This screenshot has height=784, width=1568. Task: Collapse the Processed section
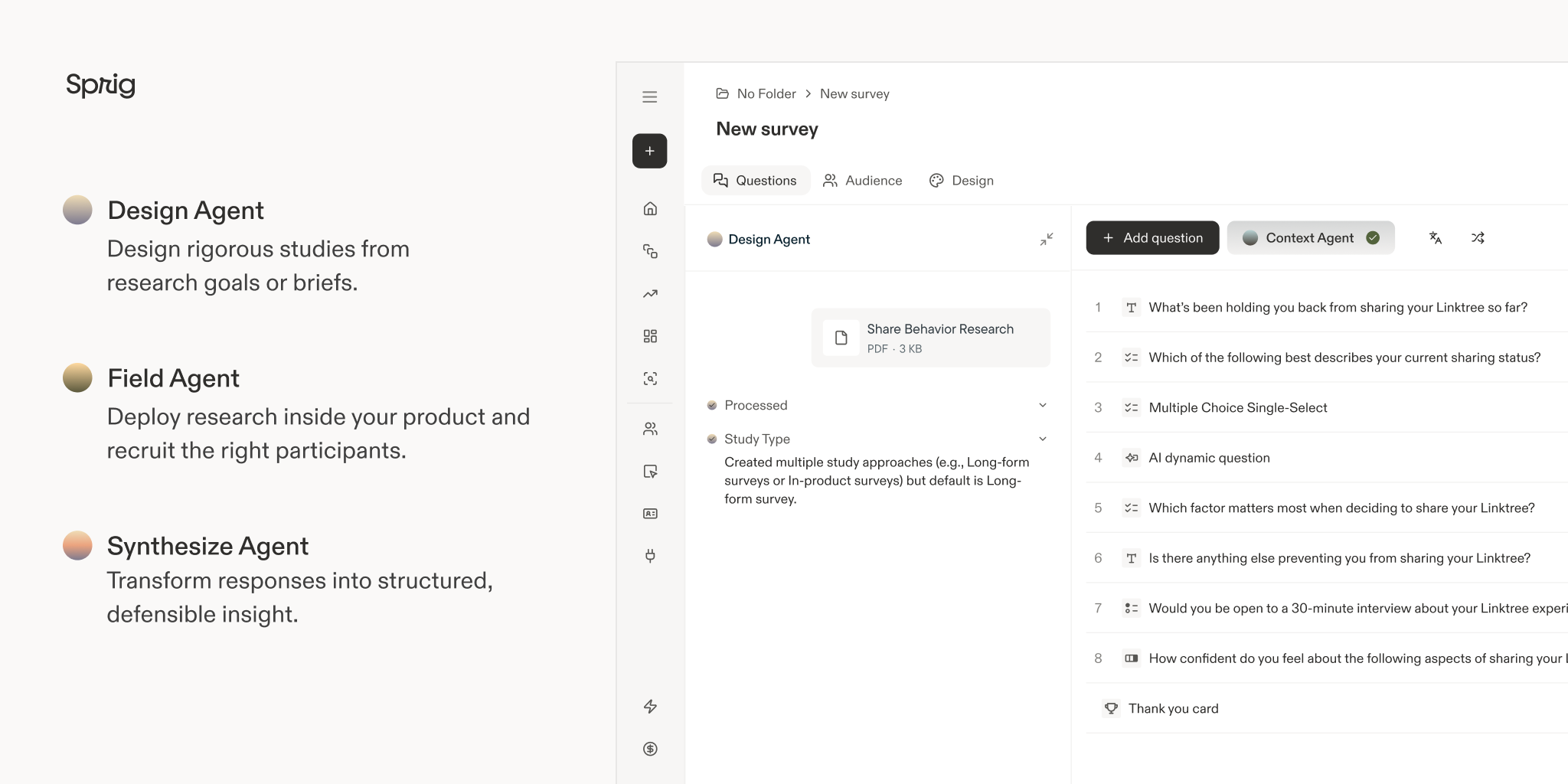(1042, 404)
